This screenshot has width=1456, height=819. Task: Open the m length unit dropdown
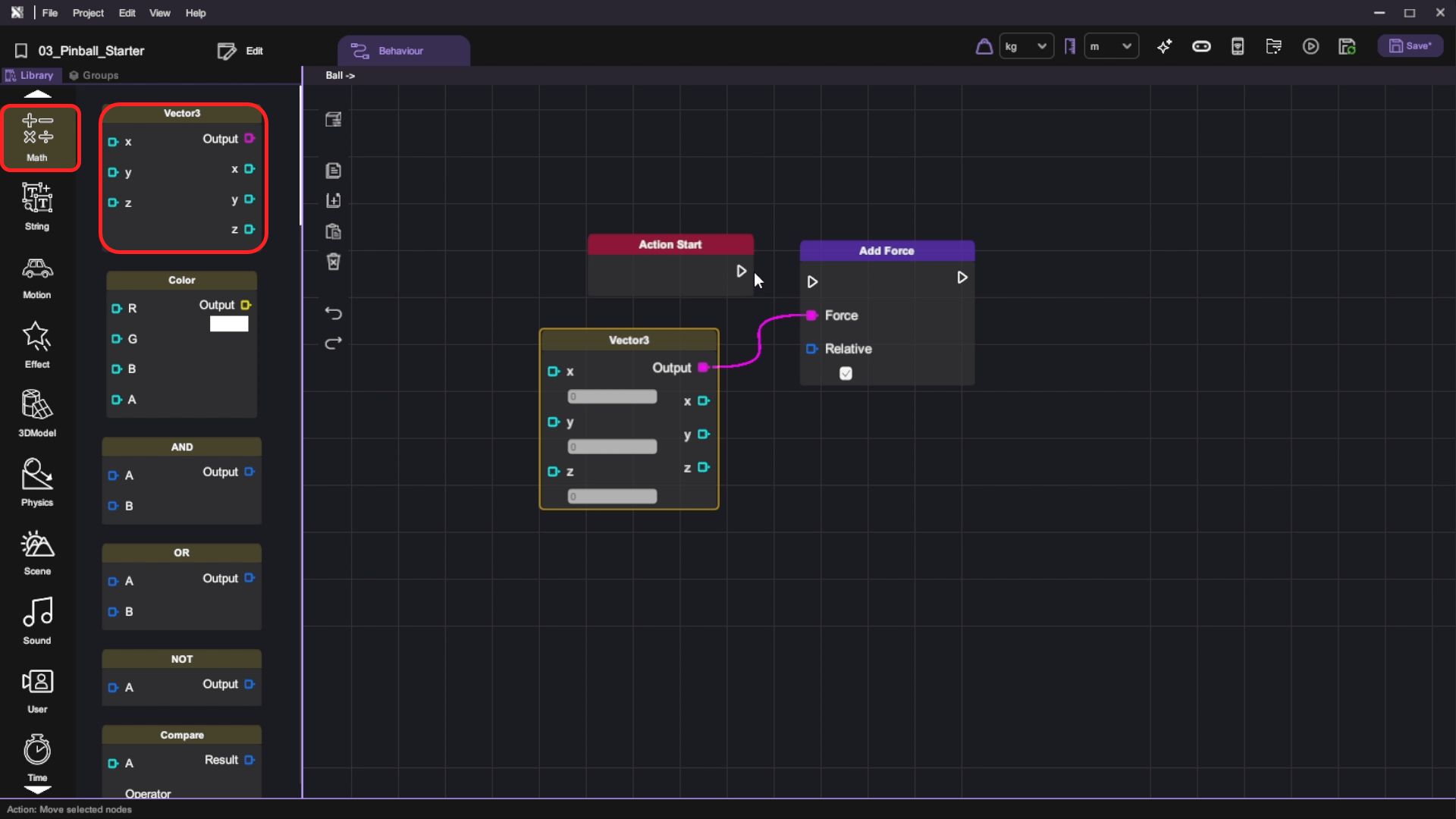click(1111, 47)
